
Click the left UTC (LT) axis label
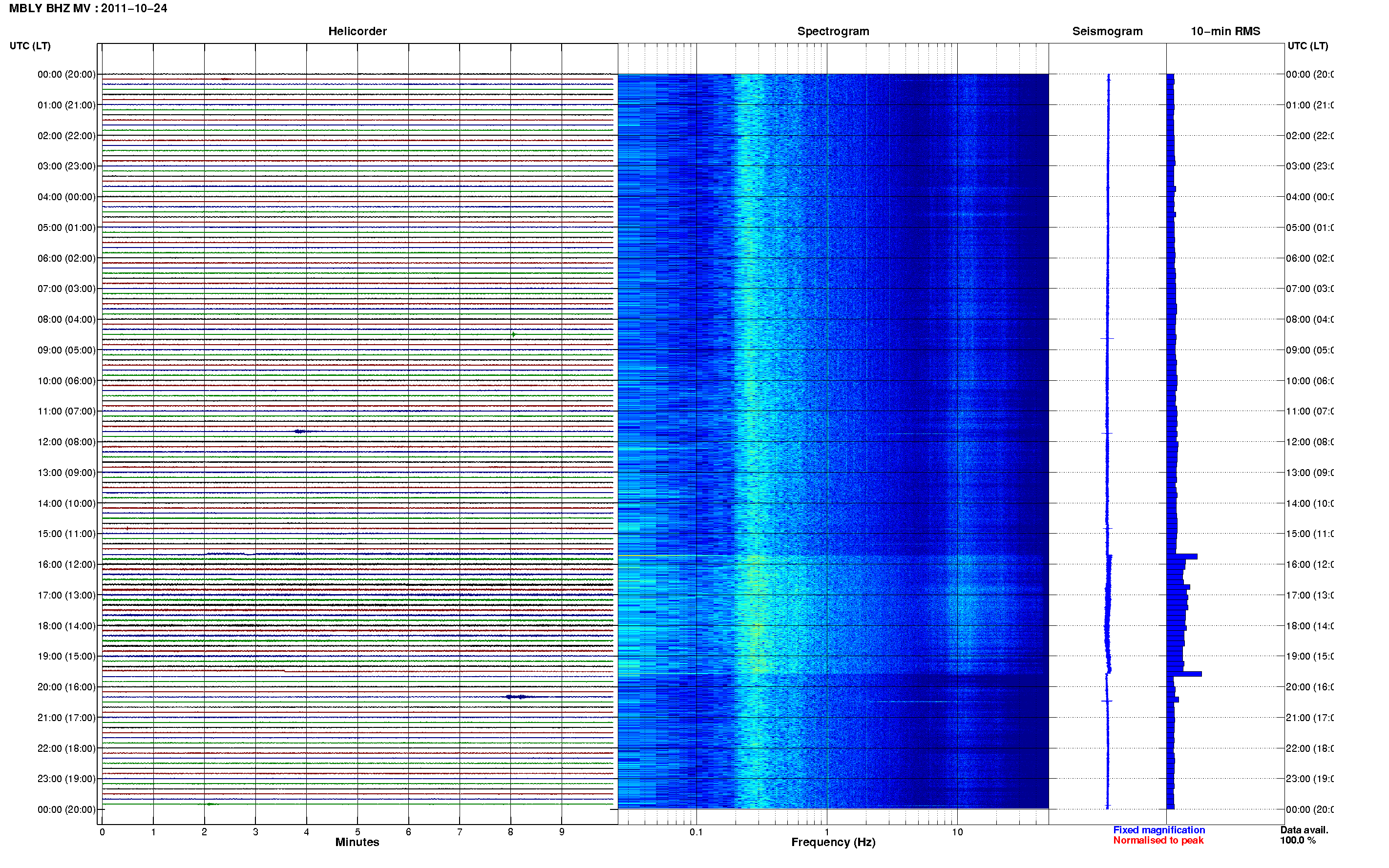pos(30,46)
